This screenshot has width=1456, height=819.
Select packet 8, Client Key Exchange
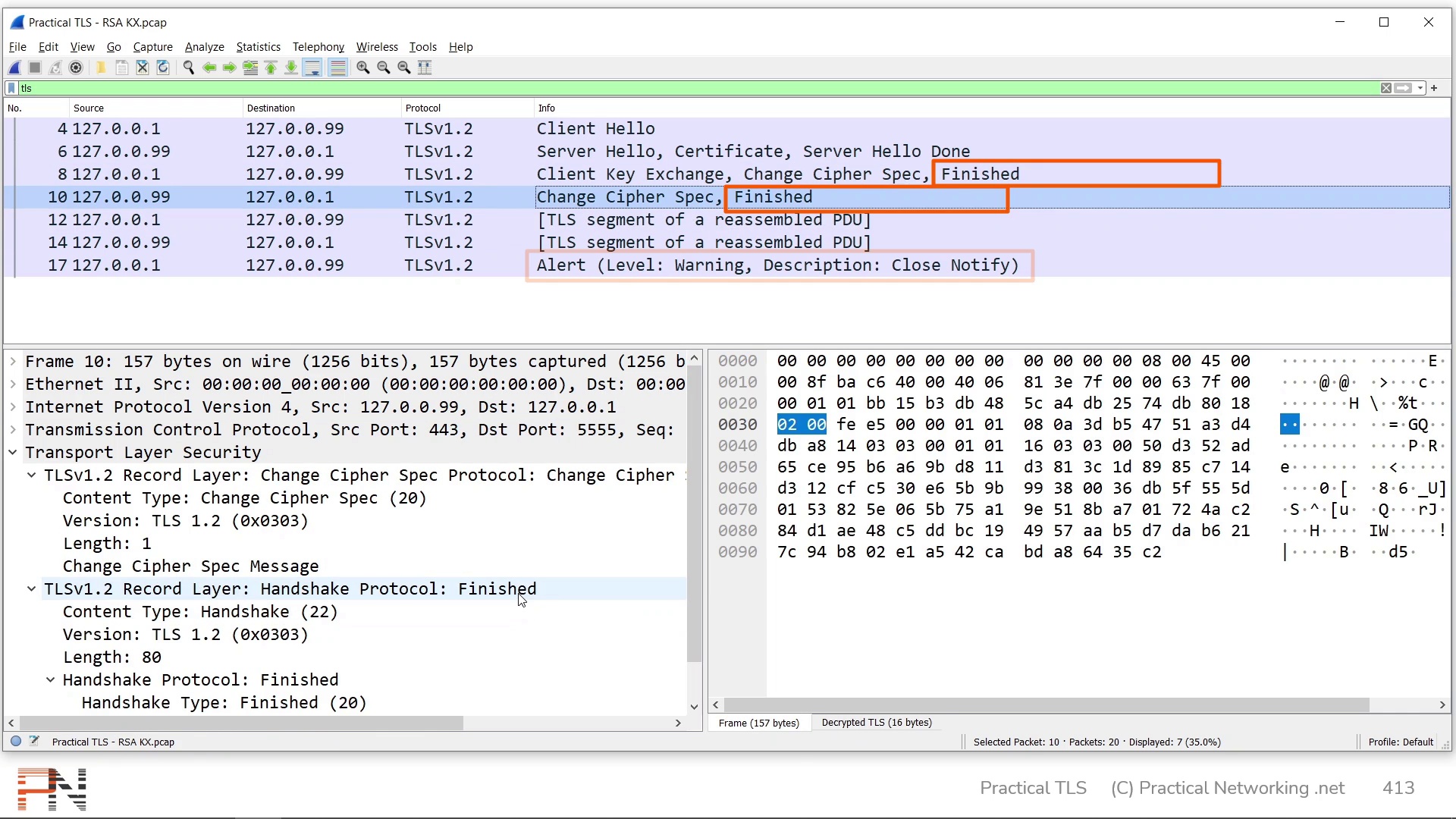coord(727,174)
